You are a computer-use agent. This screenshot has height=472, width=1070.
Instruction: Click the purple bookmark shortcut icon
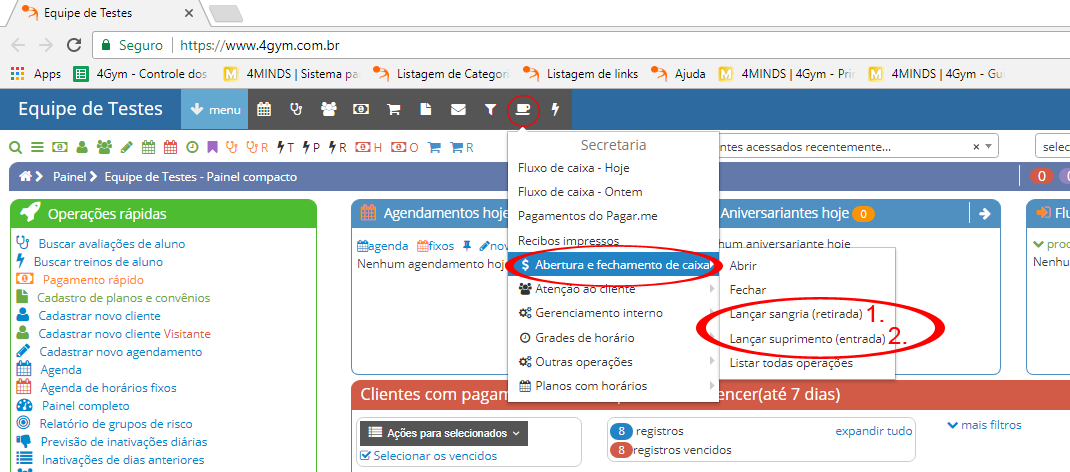pyautogui.click(x=212, y=147)
